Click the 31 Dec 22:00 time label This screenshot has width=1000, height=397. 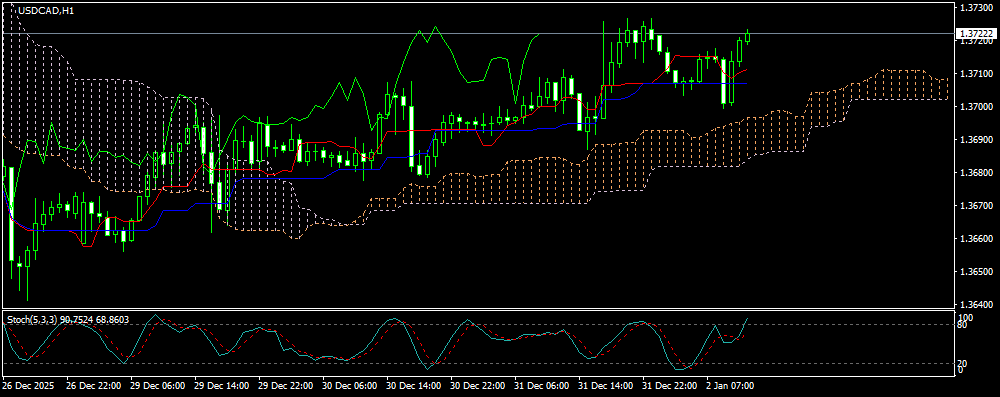point(670,386)
